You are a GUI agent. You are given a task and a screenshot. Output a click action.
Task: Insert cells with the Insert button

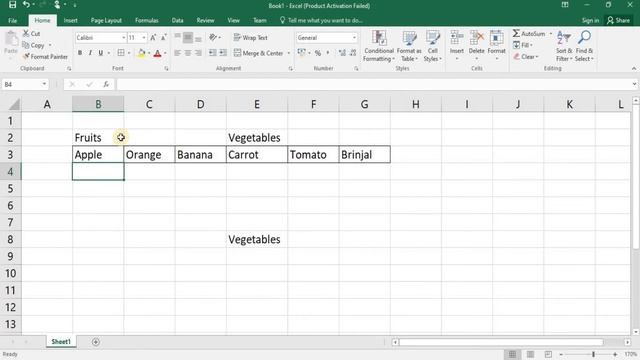456,46
